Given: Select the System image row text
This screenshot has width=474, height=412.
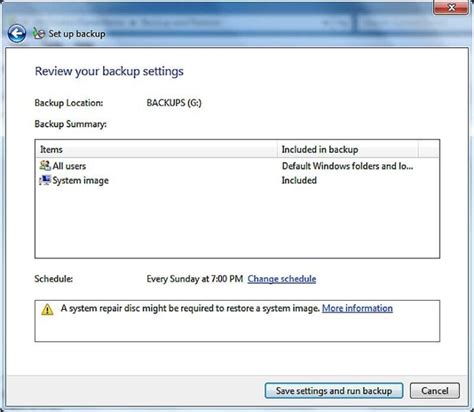Looking at the screenshot, I should [x=81, y=180].
